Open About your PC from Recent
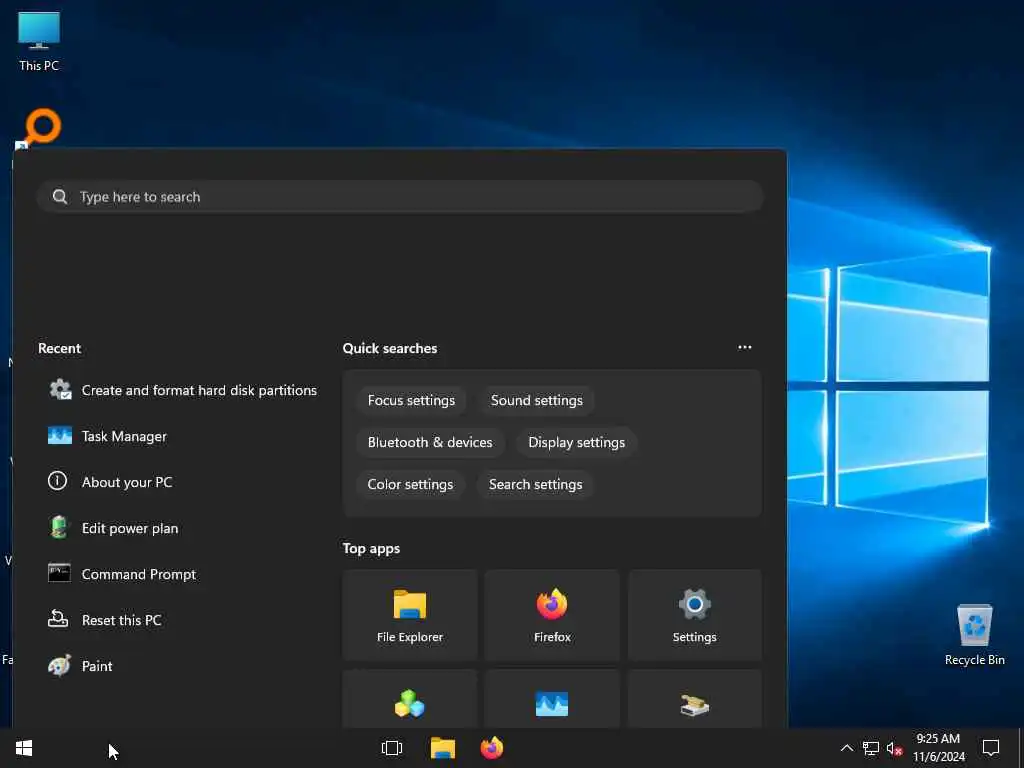1024x768 pixels. point(110,482)
